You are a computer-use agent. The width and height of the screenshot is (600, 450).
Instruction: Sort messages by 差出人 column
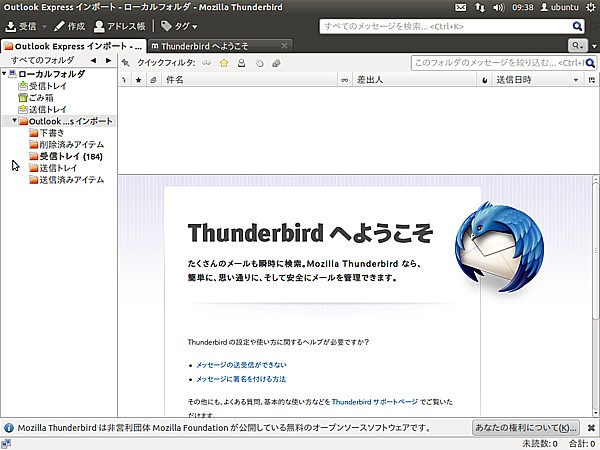pyautogui.click(x=415, y=80)
